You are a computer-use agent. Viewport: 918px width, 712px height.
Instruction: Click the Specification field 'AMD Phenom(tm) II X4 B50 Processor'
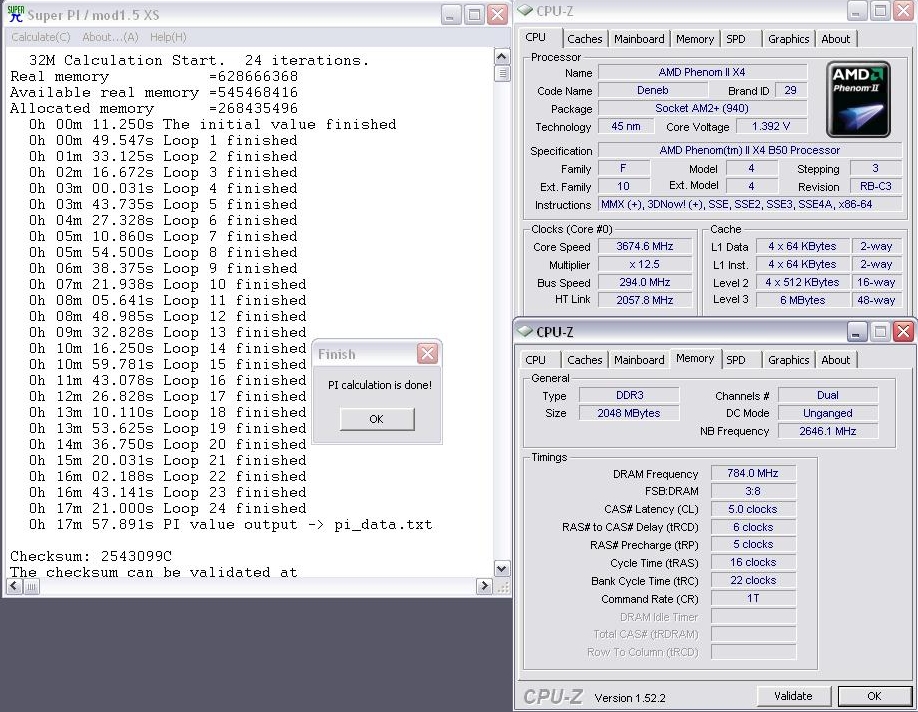749,150
